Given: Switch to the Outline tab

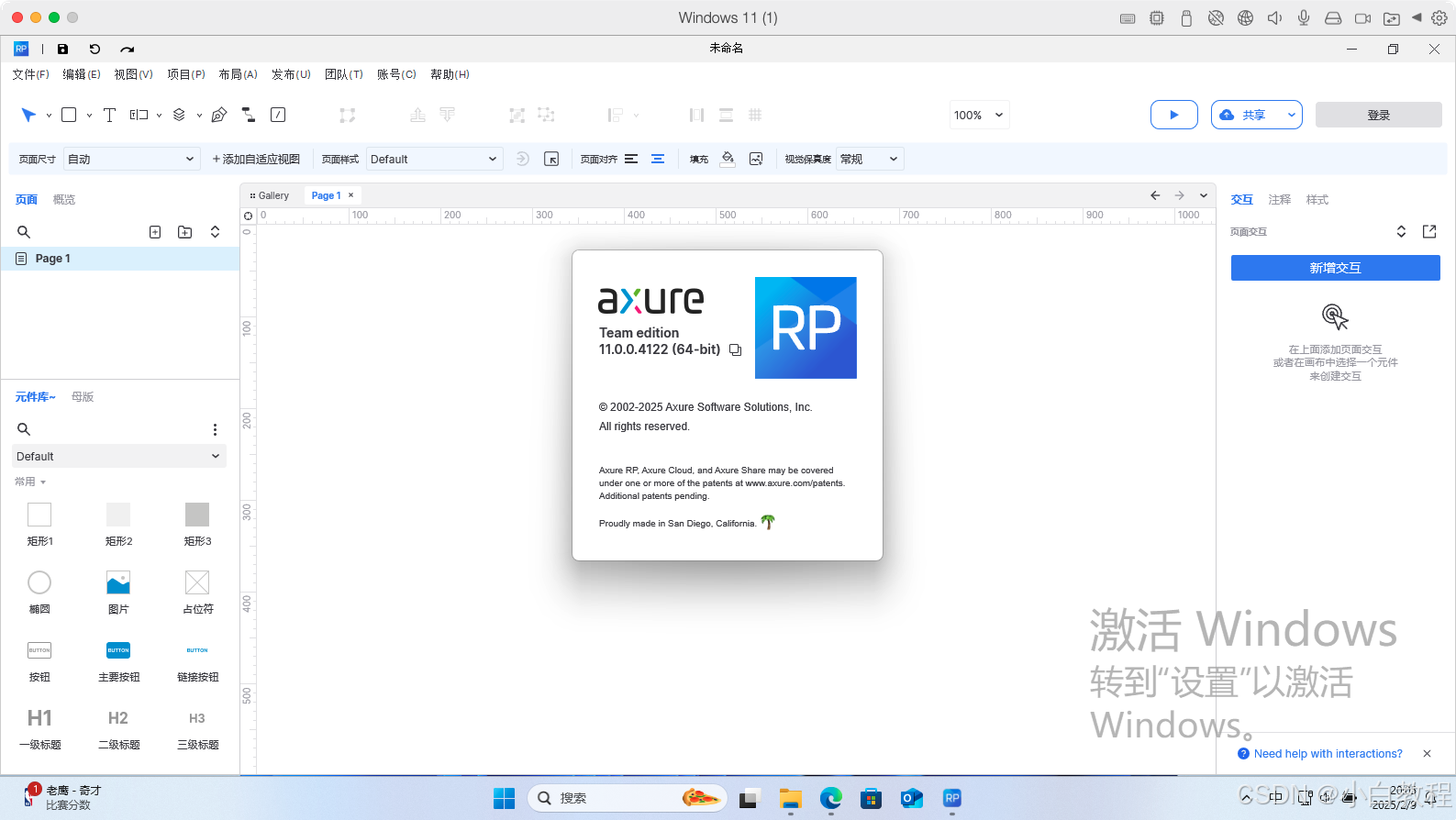Looking at the screenshot, I should point(63,199).
